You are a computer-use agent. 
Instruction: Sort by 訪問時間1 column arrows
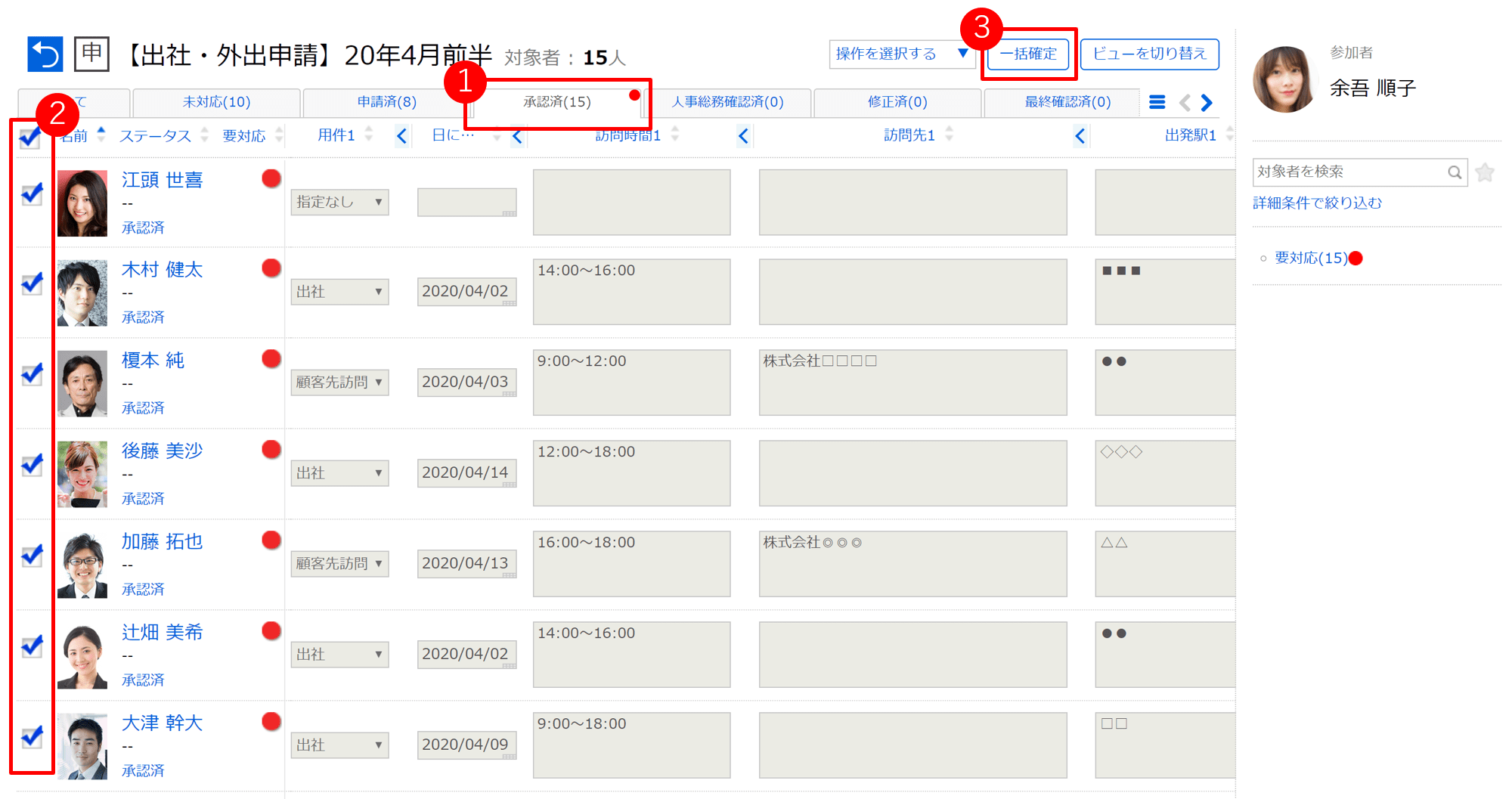click(x=675, y=134)
